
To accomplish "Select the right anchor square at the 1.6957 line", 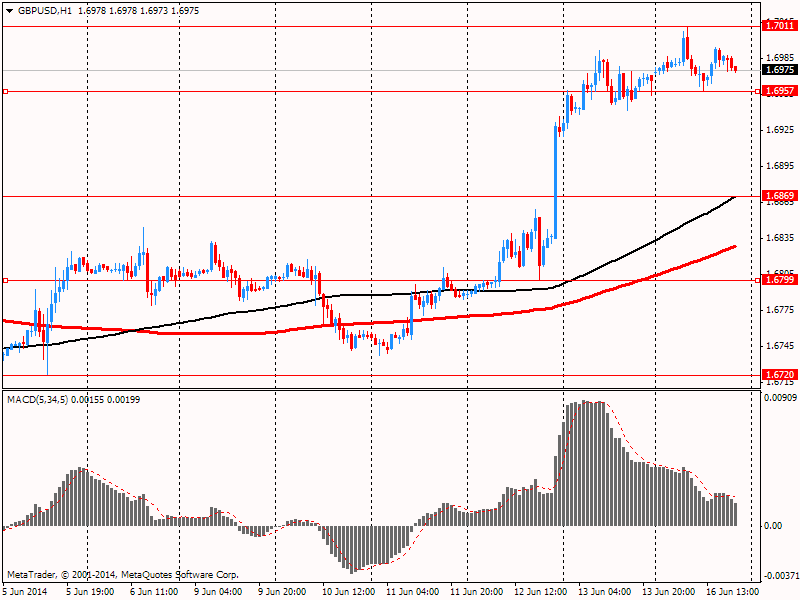I will click(x=756, y=91).
